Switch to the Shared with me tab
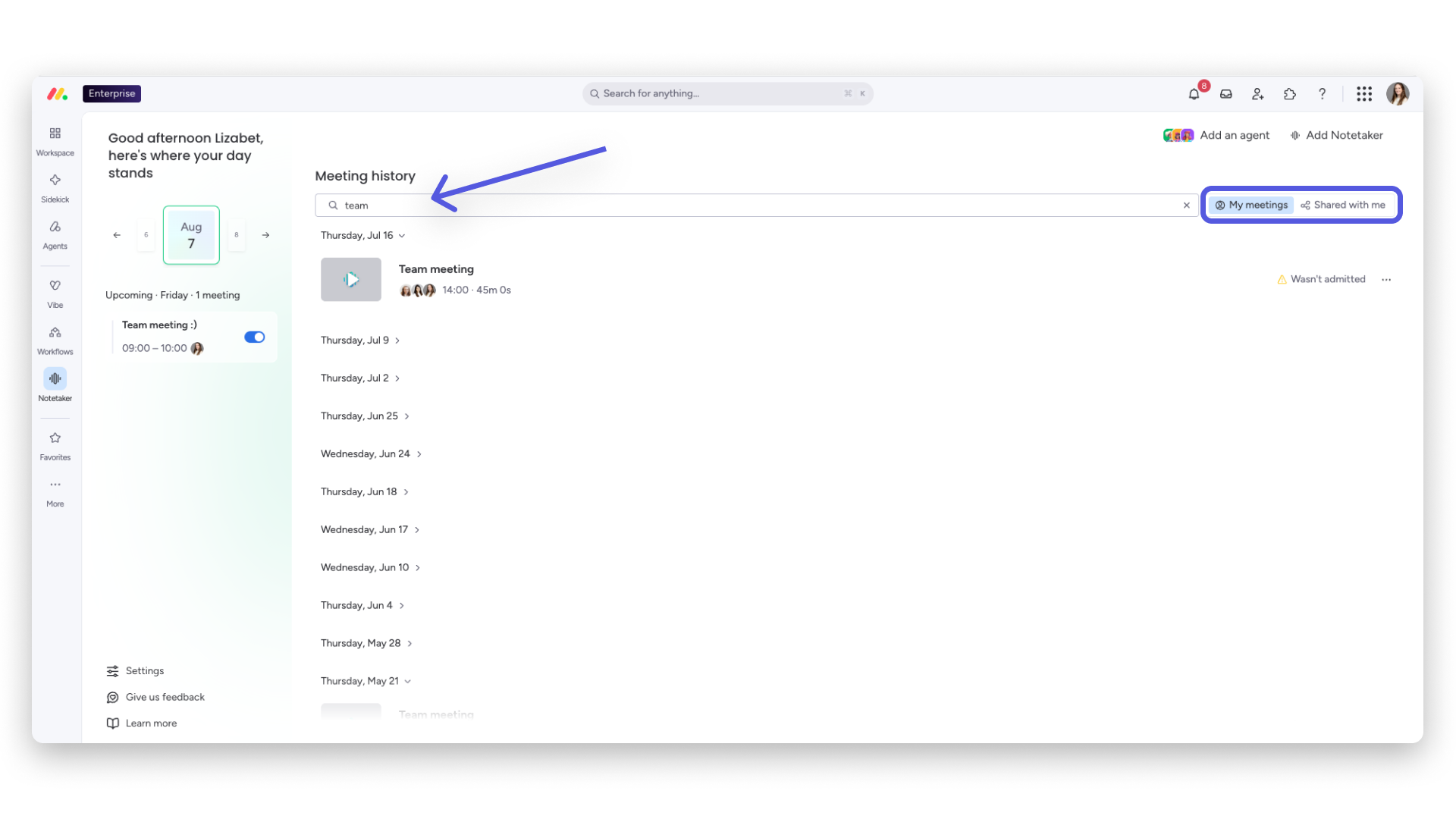 1343,206
